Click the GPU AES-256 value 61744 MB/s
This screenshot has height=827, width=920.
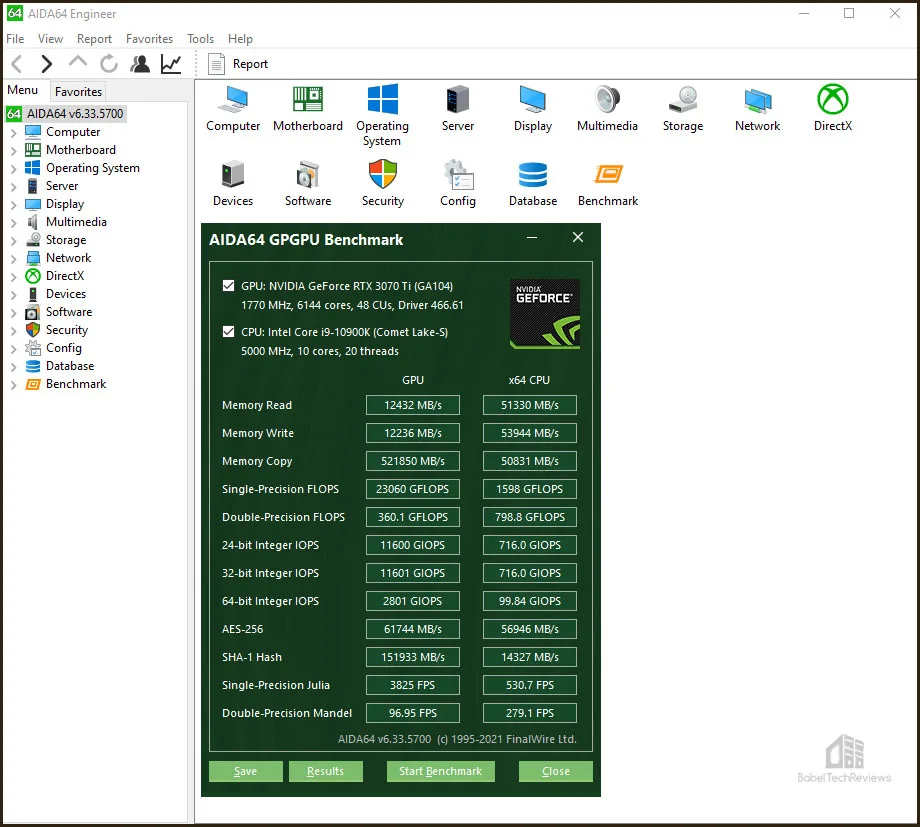click(x=412, y=629)
